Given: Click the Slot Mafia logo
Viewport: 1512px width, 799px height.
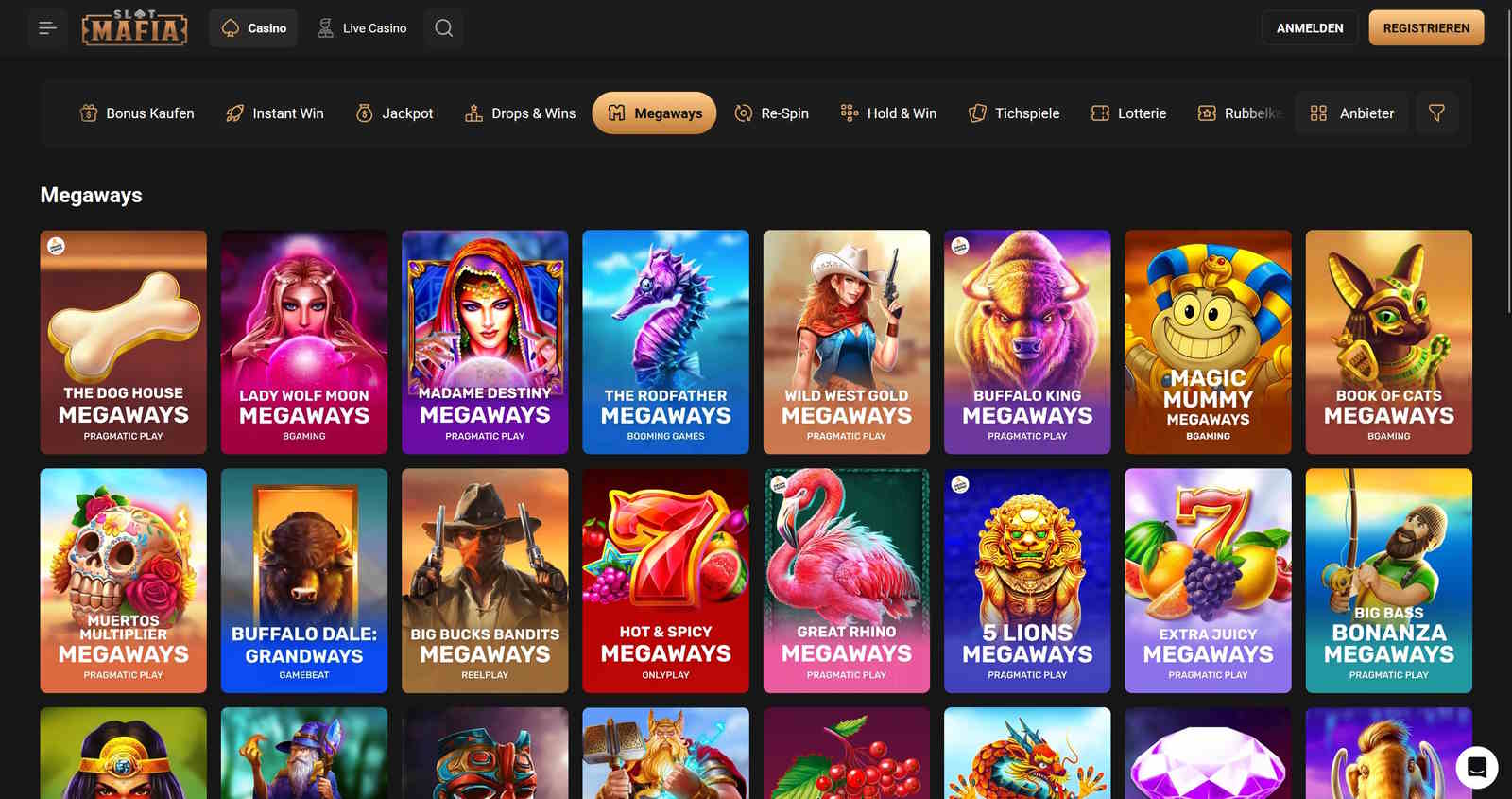Looking at the screenshot, I should point(134,28).
